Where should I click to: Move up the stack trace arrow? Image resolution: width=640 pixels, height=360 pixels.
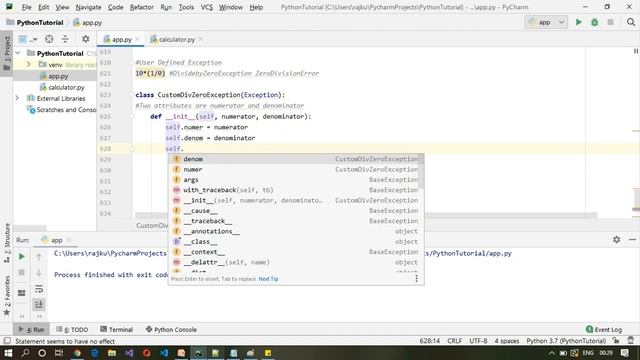(x=39, y=256)
